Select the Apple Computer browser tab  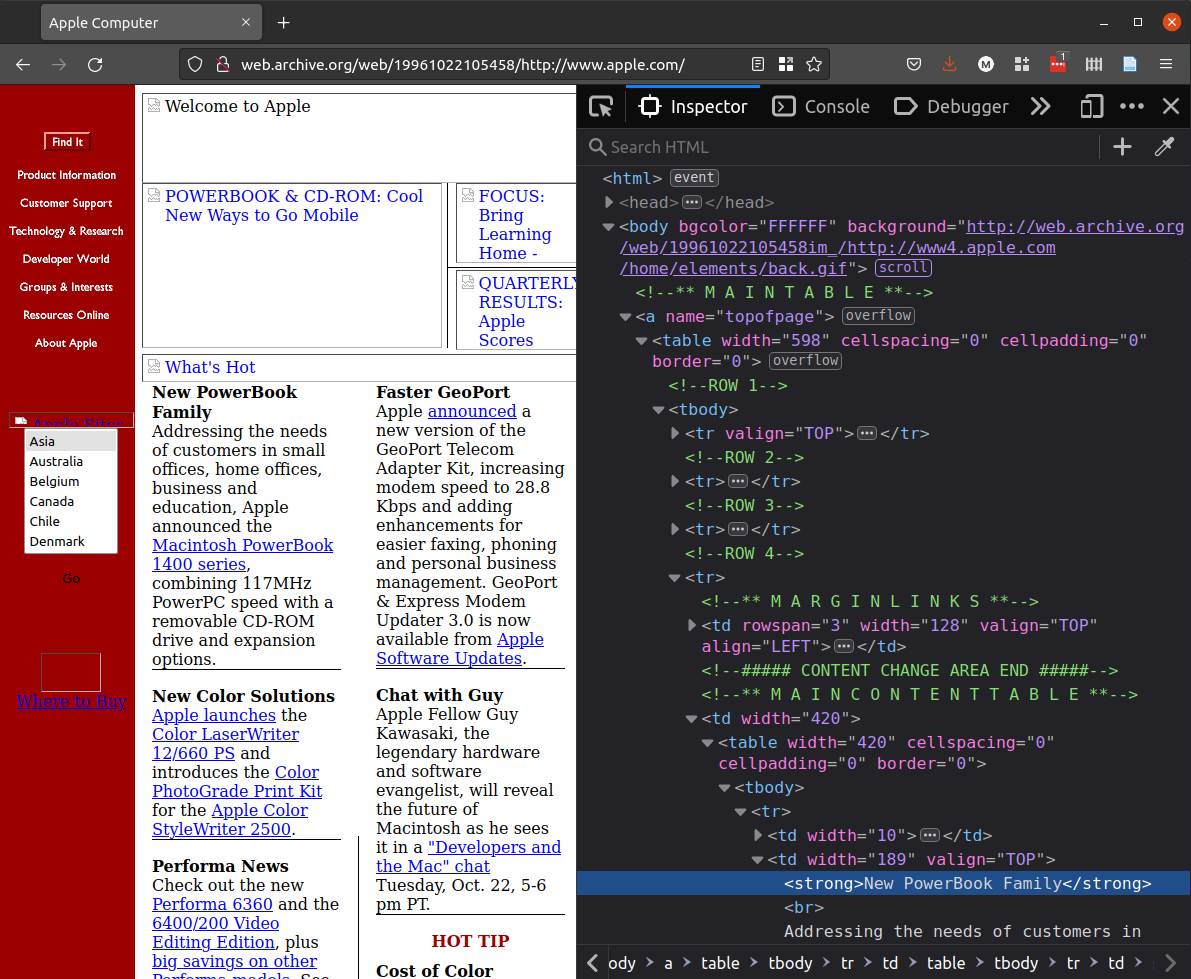click(151, 23)
